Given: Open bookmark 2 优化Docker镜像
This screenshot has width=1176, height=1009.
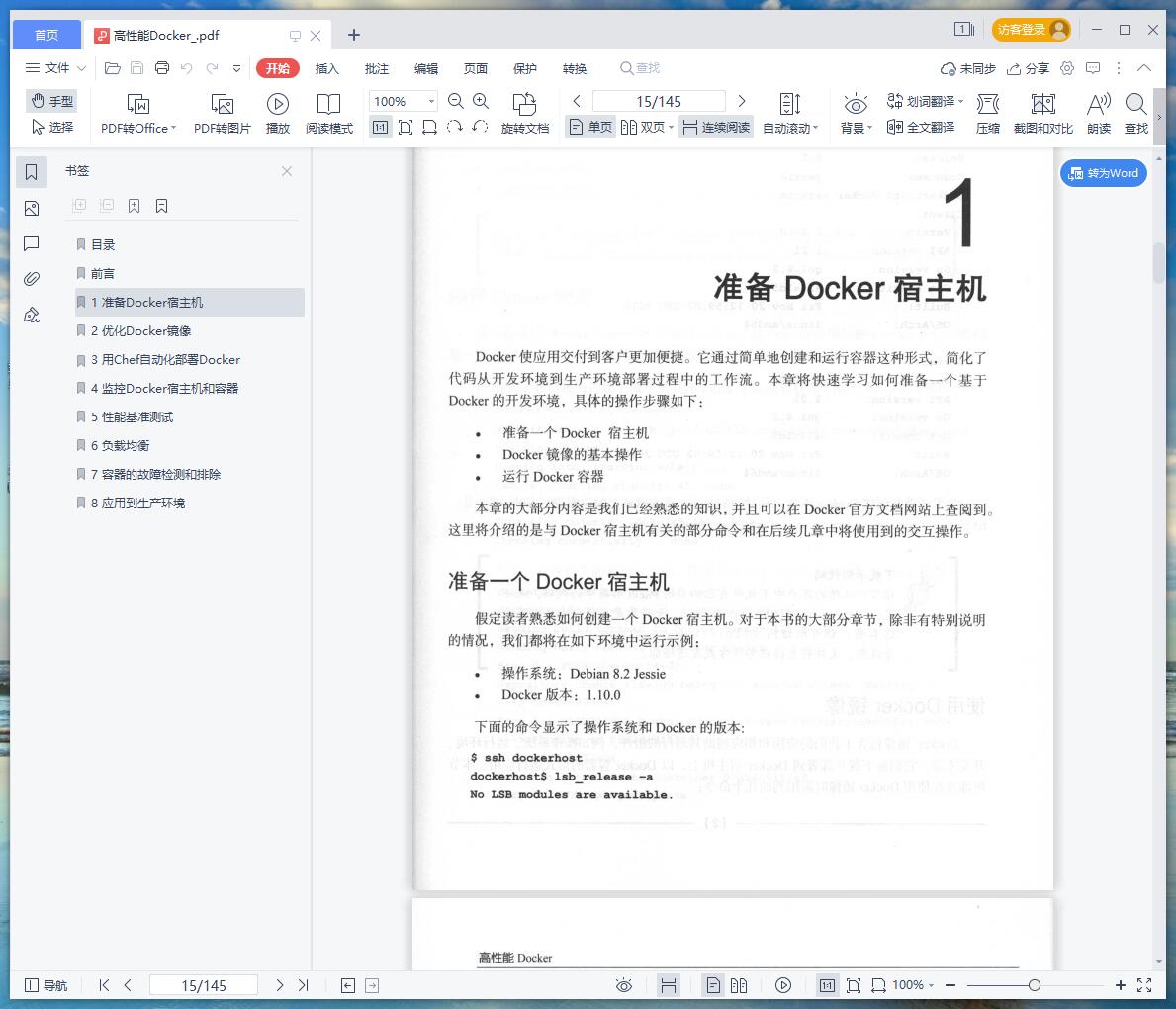Looking at the screenshot, I should pos(141,330).
